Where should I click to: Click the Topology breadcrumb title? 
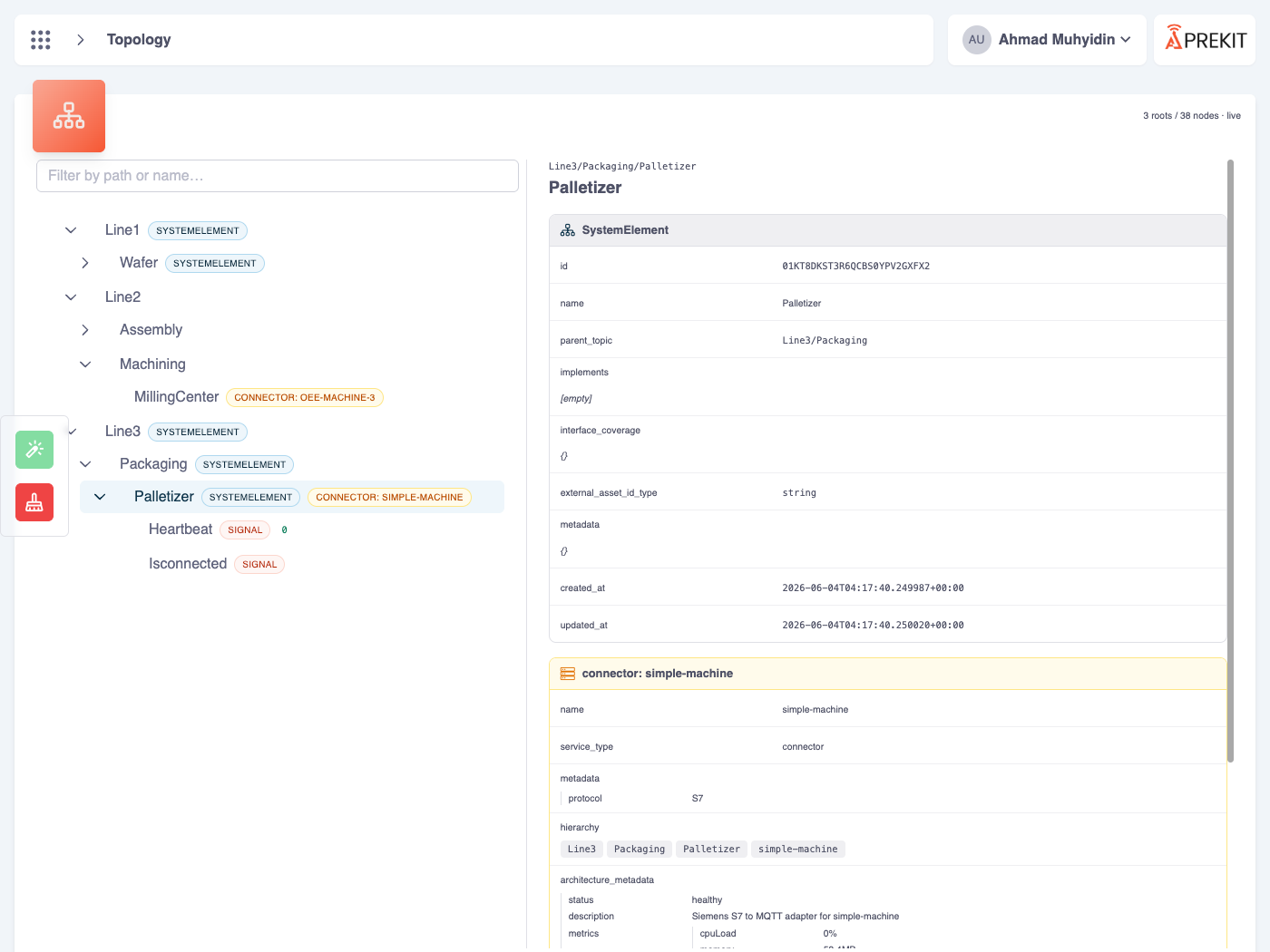139,40
